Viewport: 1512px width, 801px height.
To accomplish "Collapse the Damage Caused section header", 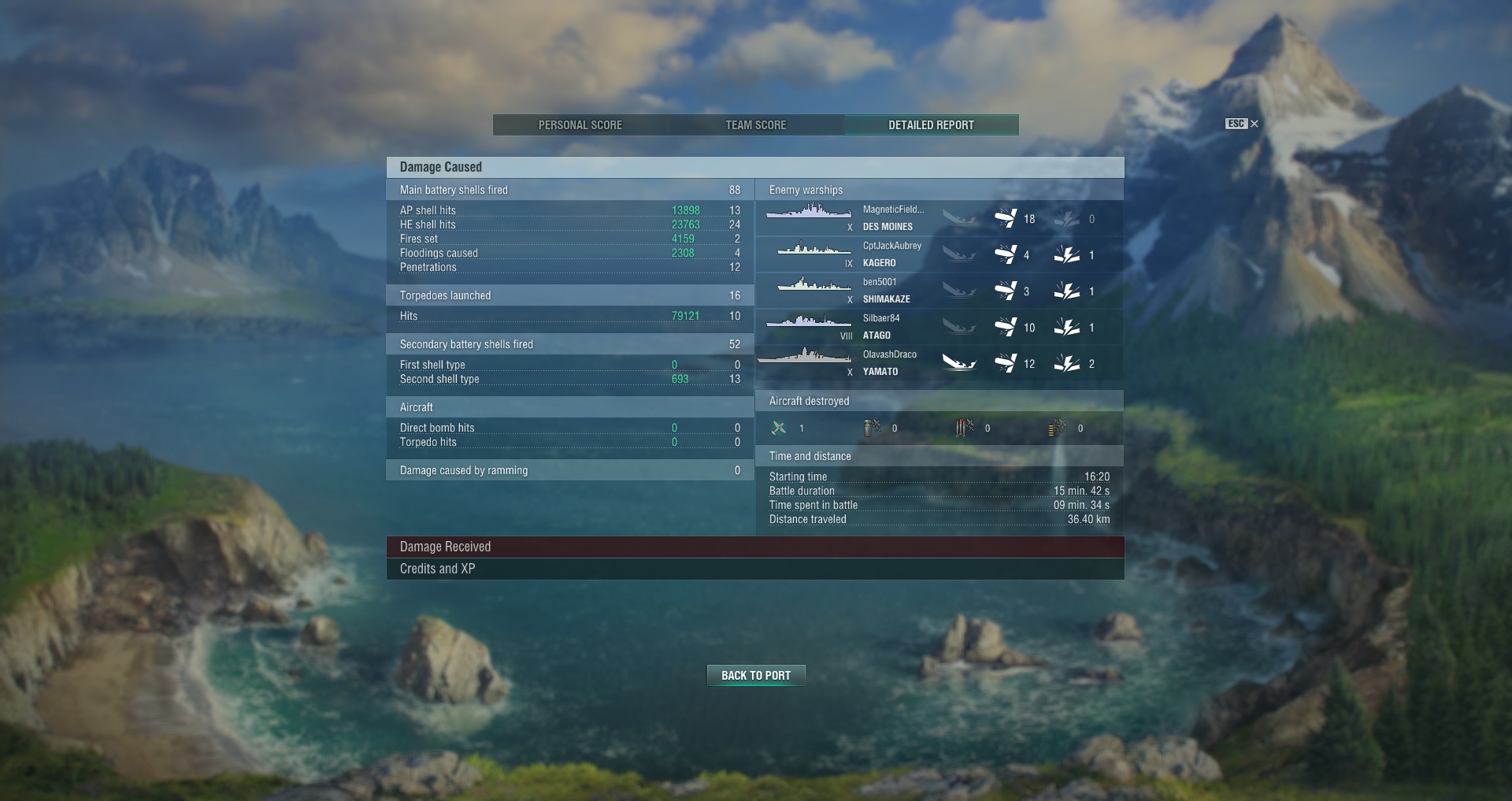I will coord(755,167).
